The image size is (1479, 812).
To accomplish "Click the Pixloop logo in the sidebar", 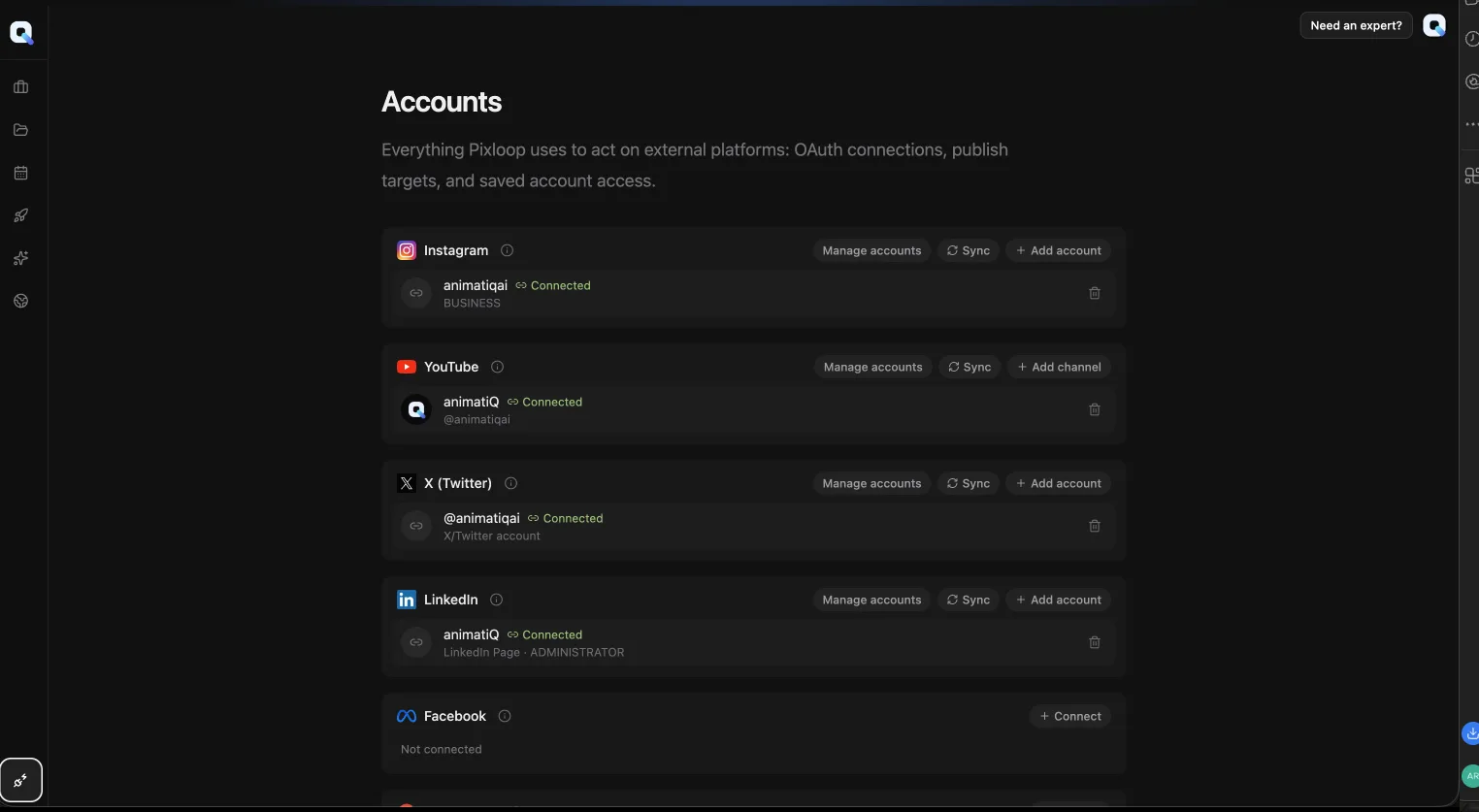I will (x=21, y=33).
